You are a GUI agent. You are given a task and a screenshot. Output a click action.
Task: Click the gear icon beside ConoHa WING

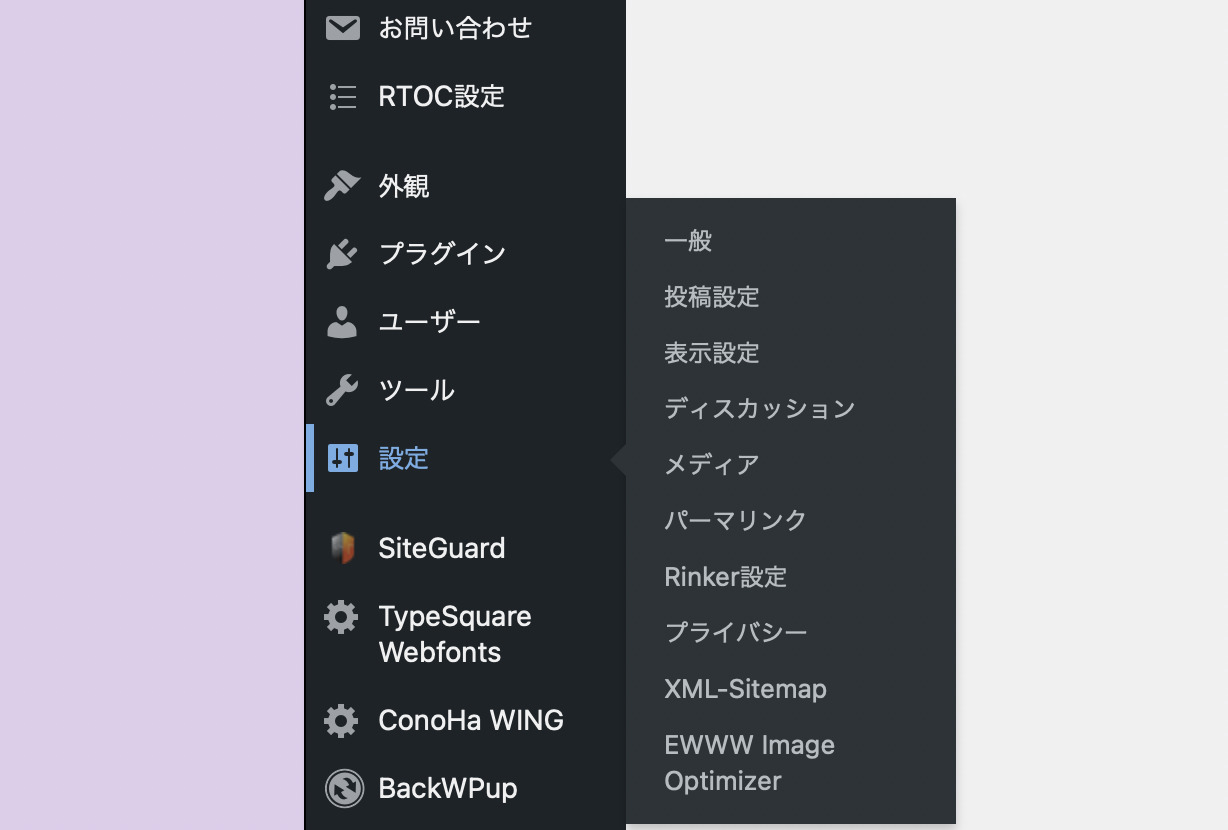342,721
